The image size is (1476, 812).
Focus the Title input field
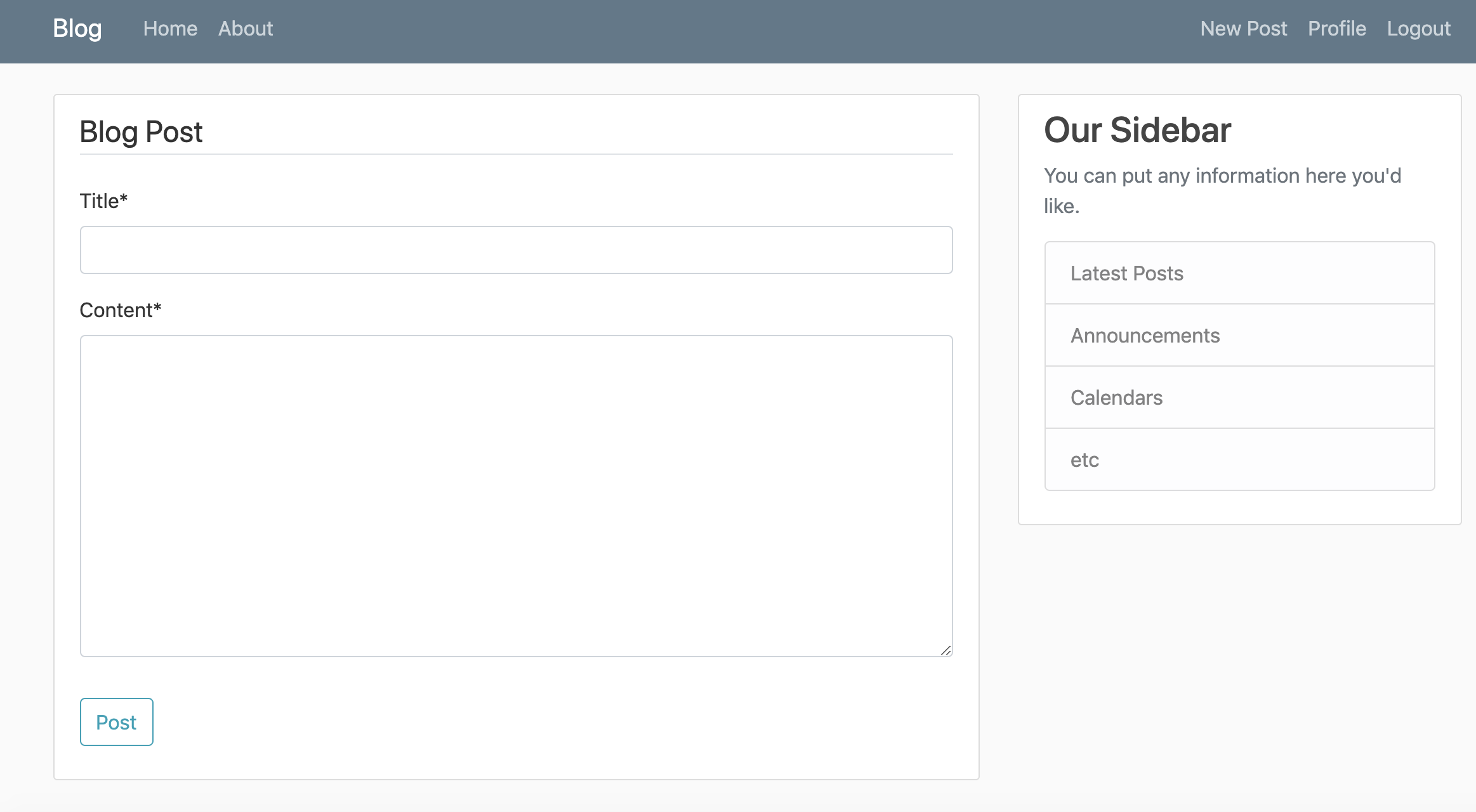coord(515,249)
